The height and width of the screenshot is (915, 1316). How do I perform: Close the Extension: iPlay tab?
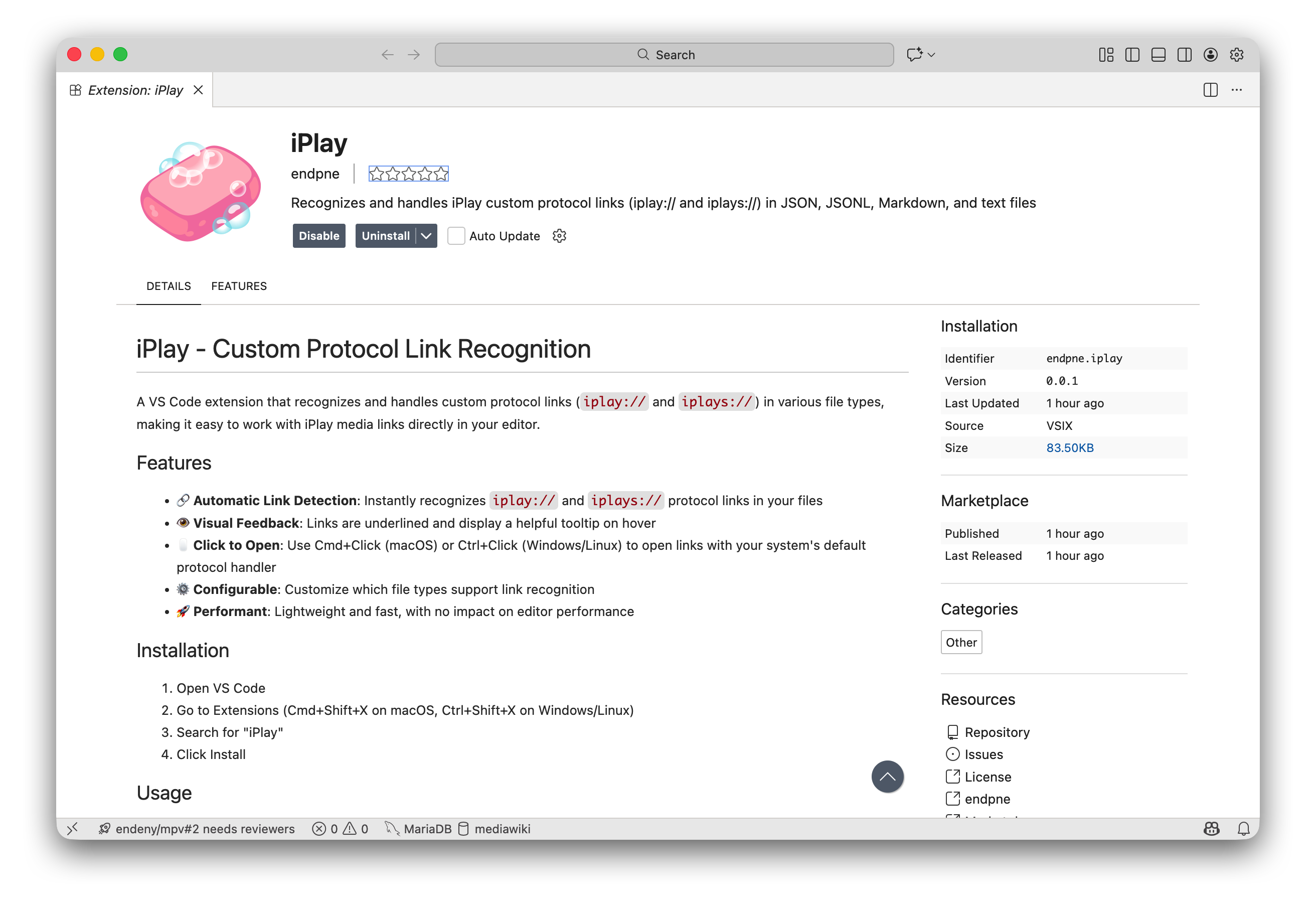tap(198, 90)
